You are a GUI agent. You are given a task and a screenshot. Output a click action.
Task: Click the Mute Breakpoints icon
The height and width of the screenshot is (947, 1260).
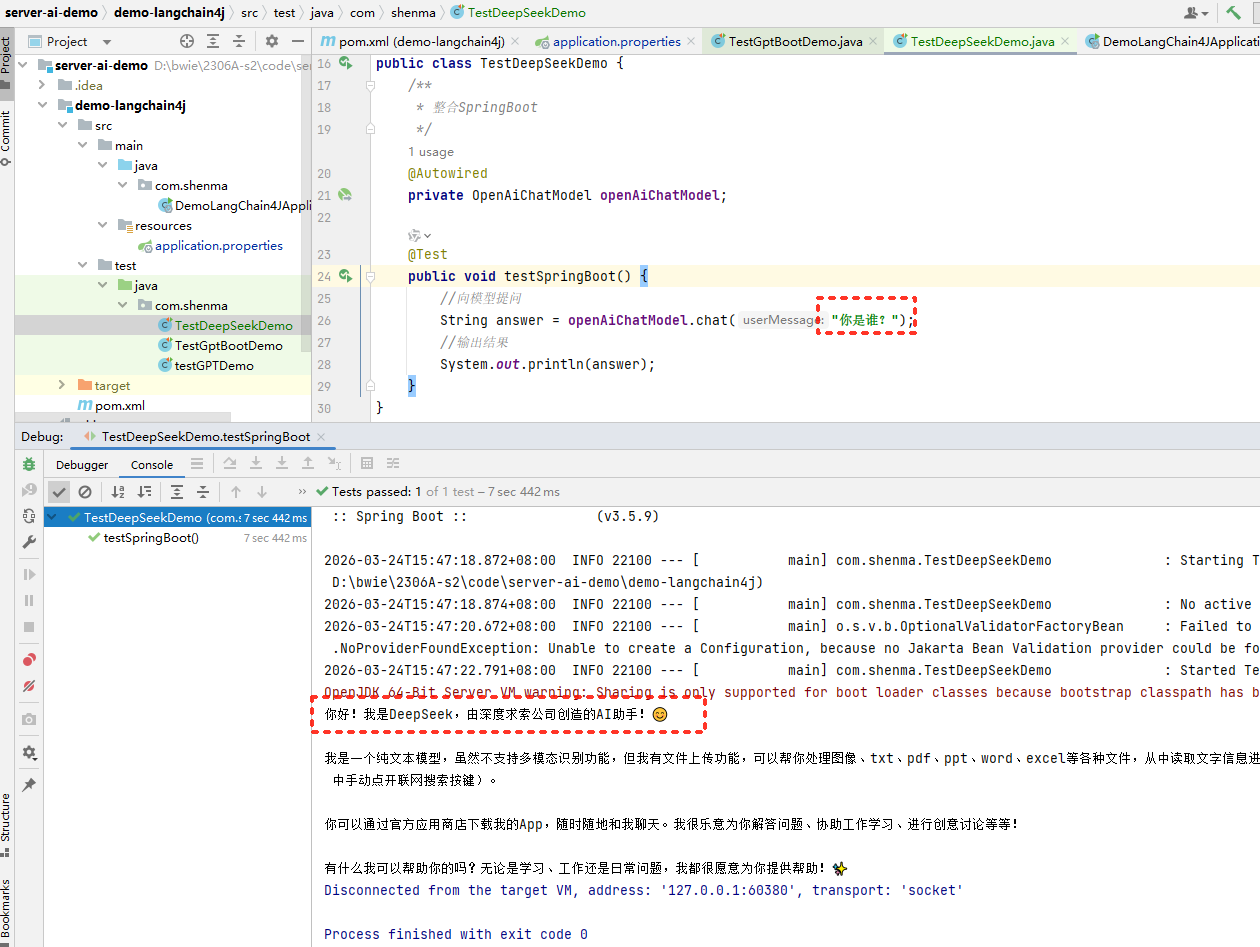click(x=29, y=686)
